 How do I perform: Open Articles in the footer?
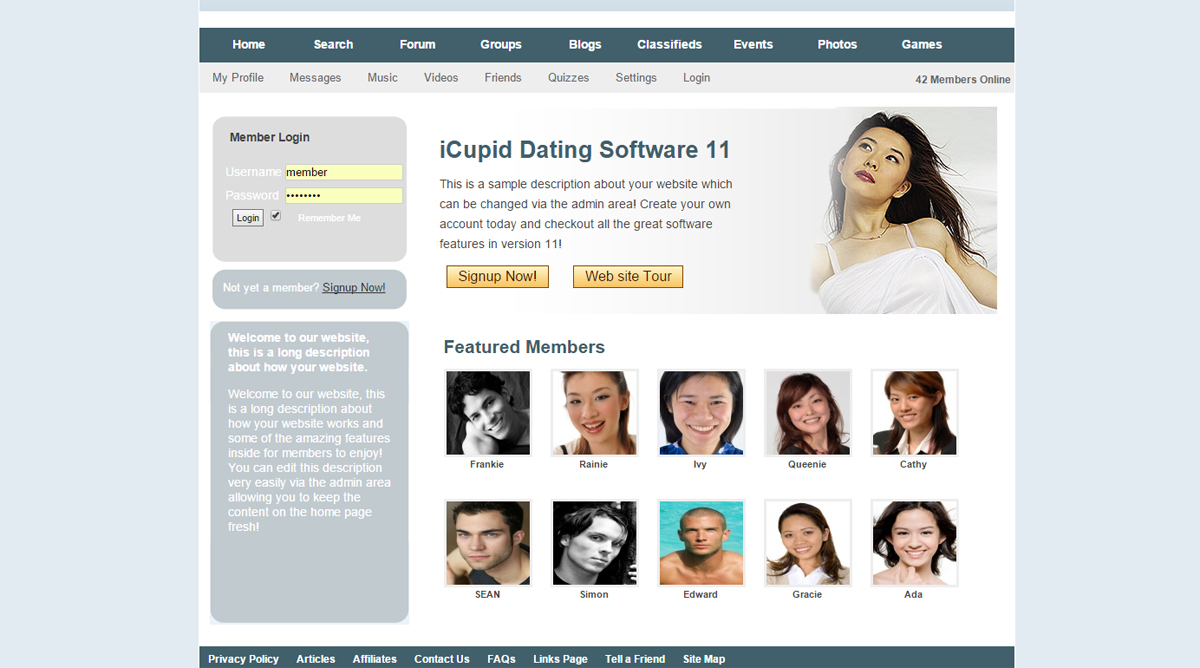[x=316, y=659]
